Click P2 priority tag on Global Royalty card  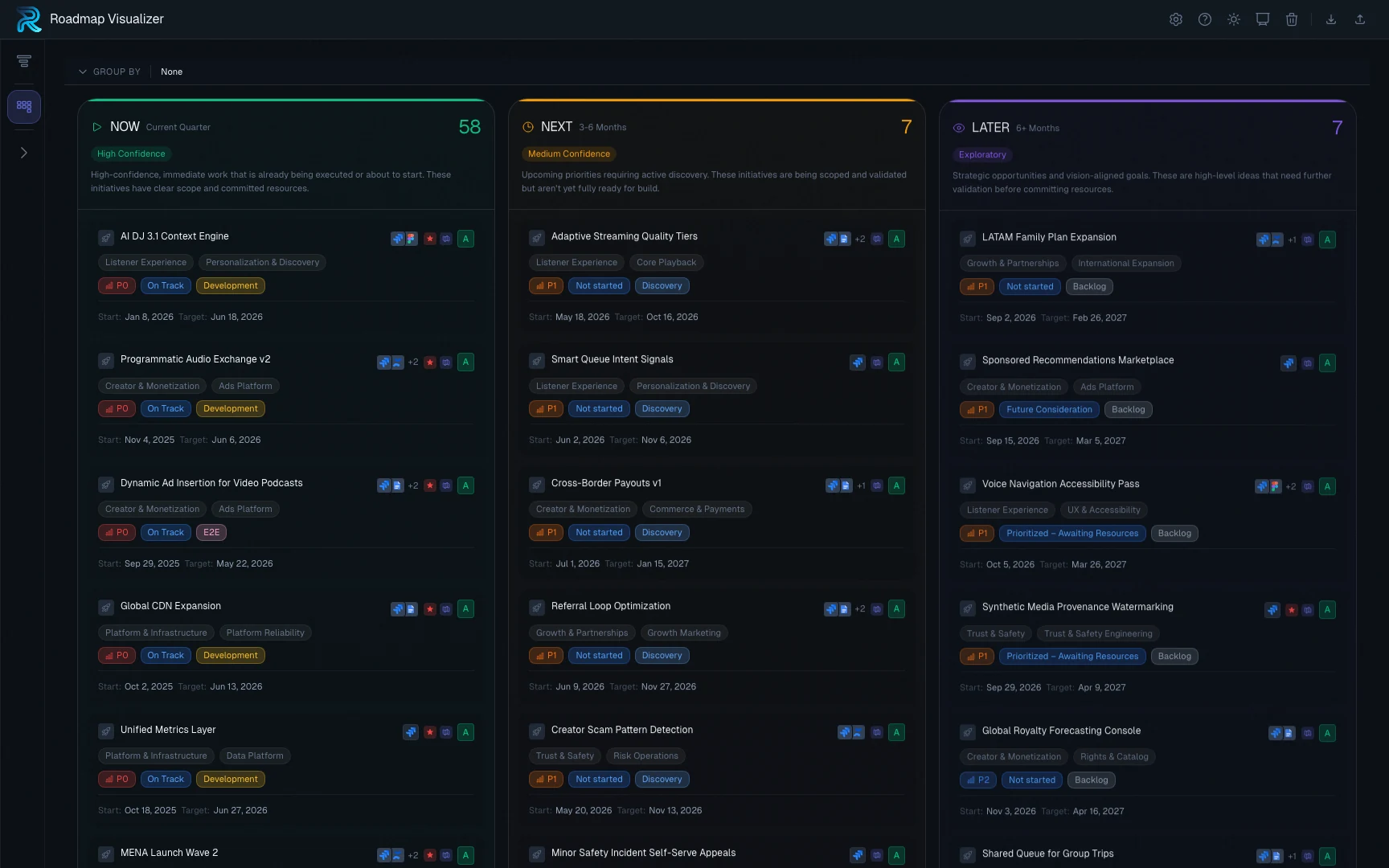(x=978, y=780)
